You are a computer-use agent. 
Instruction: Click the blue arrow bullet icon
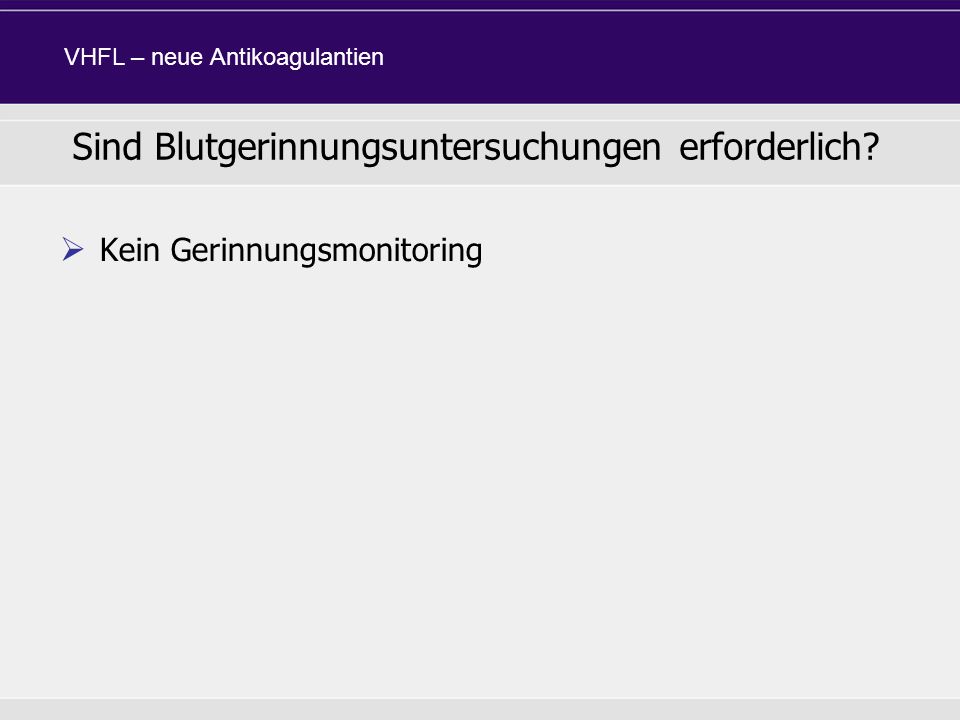coord(73,249)
